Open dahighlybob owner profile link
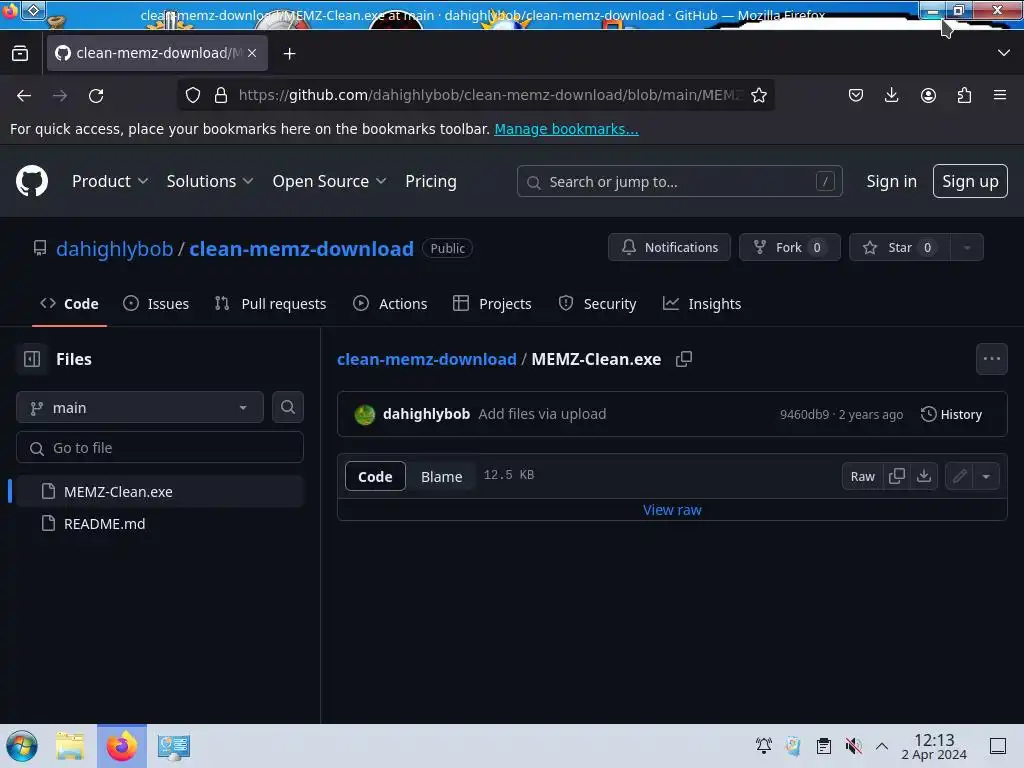The width and height of the screenshot is (1024, 768). [x=114, y=249]
